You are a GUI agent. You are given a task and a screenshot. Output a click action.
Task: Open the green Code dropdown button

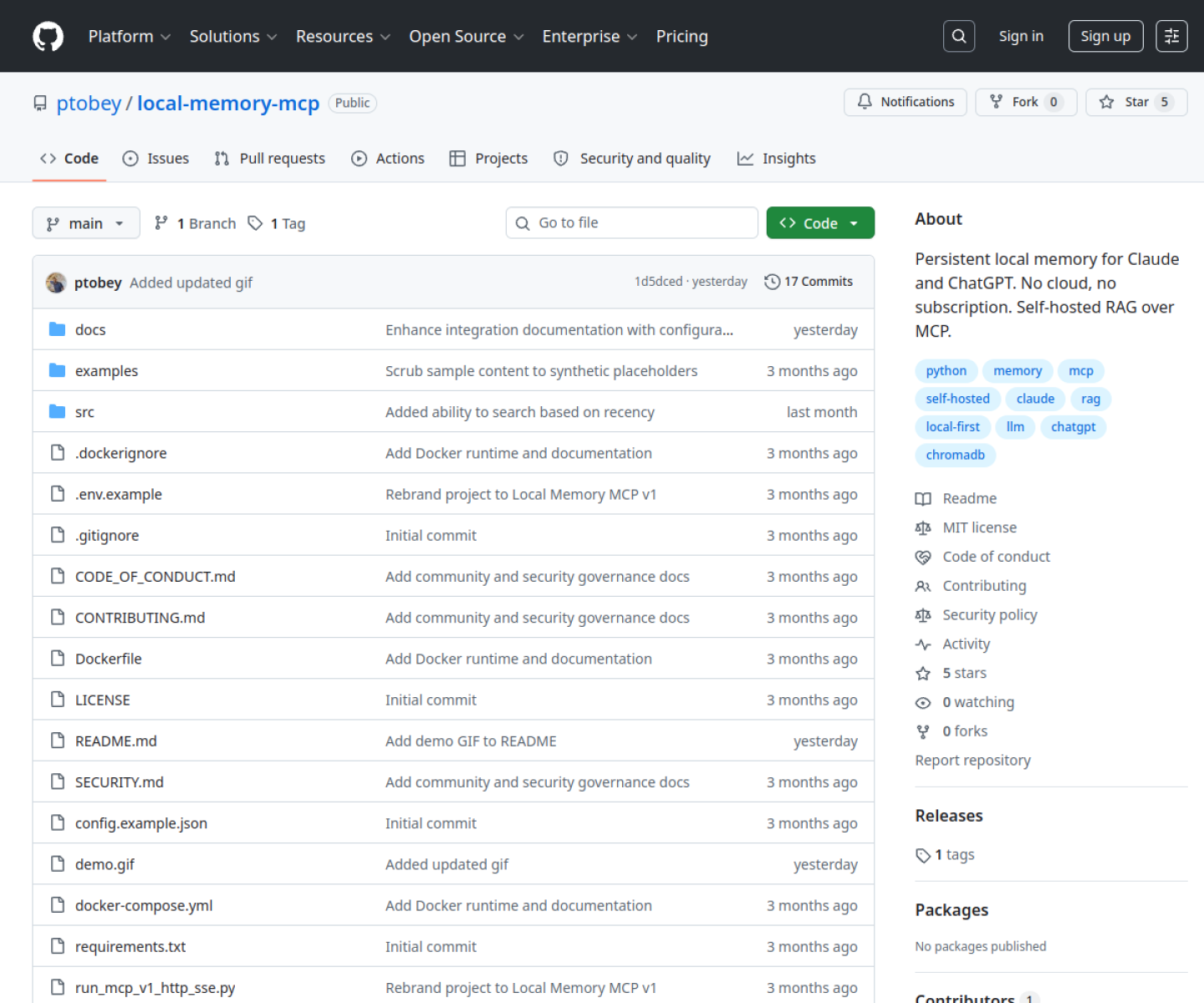coord(820,223)
